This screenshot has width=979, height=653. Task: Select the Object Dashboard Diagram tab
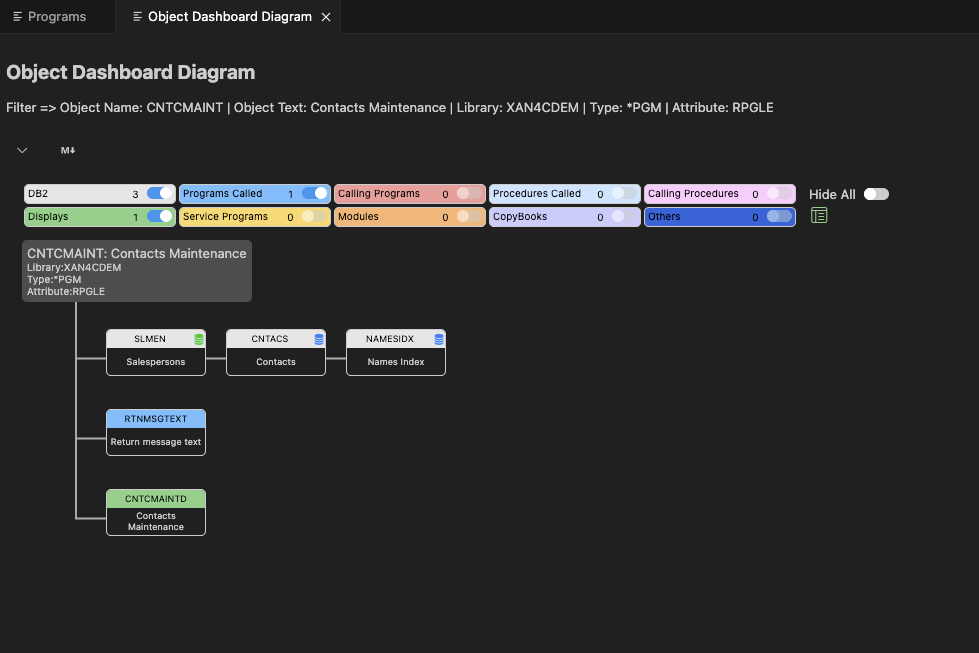tap(229, 17)
